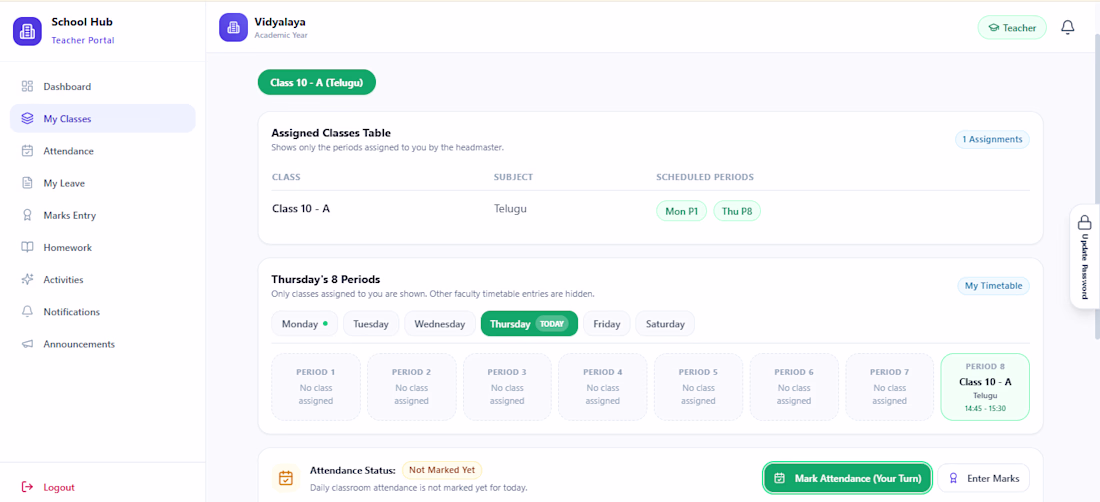
Task: Click the 1 Assignments badge
Action: (x=992, y=139)
